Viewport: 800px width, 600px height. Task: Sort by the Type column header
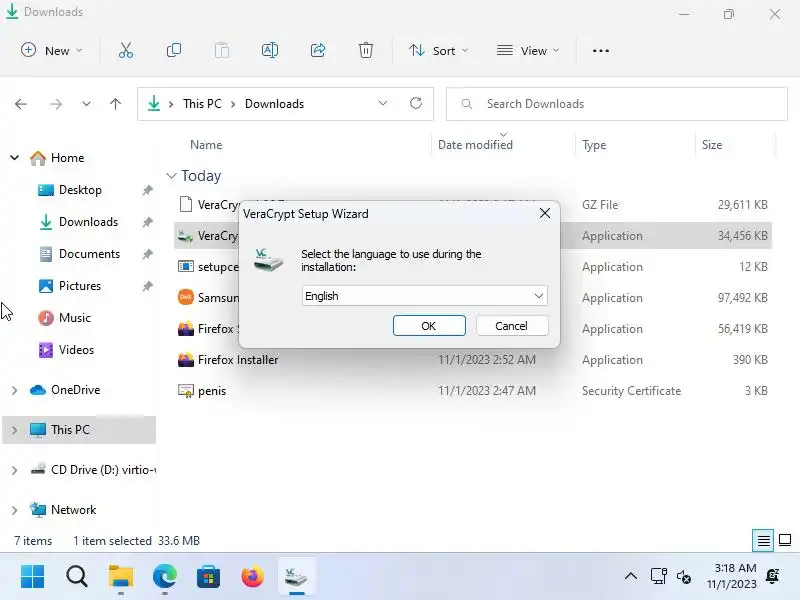click(x=594, y=145)
